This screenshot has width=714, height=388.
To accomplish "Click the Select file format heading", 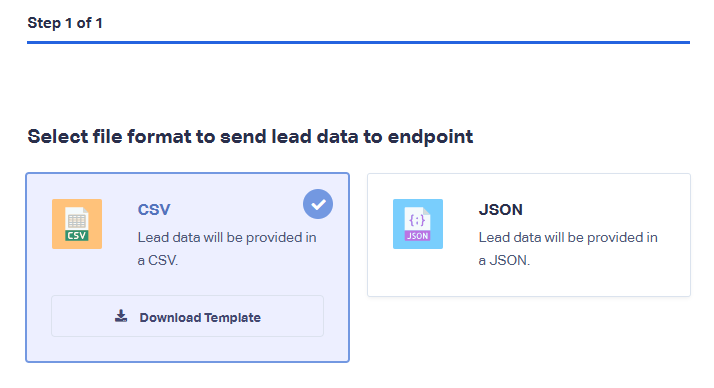I will point(250,137).
